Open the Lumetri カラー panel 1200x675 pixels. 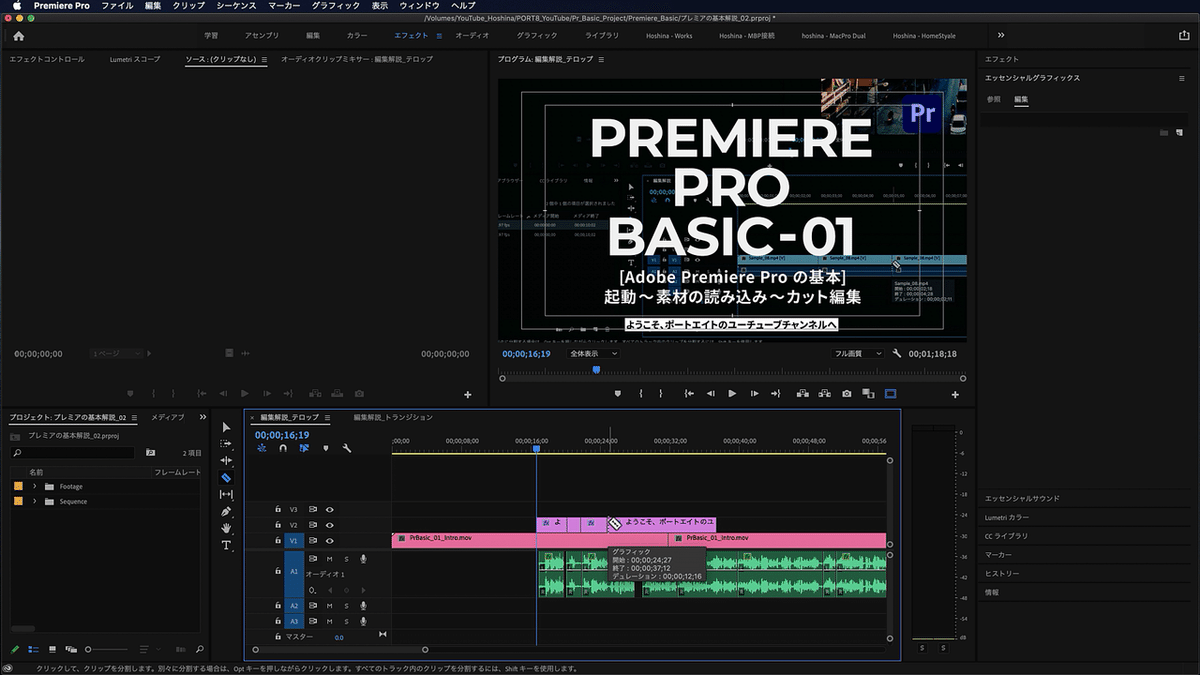pyautogui.click(x=1006, y=517)
